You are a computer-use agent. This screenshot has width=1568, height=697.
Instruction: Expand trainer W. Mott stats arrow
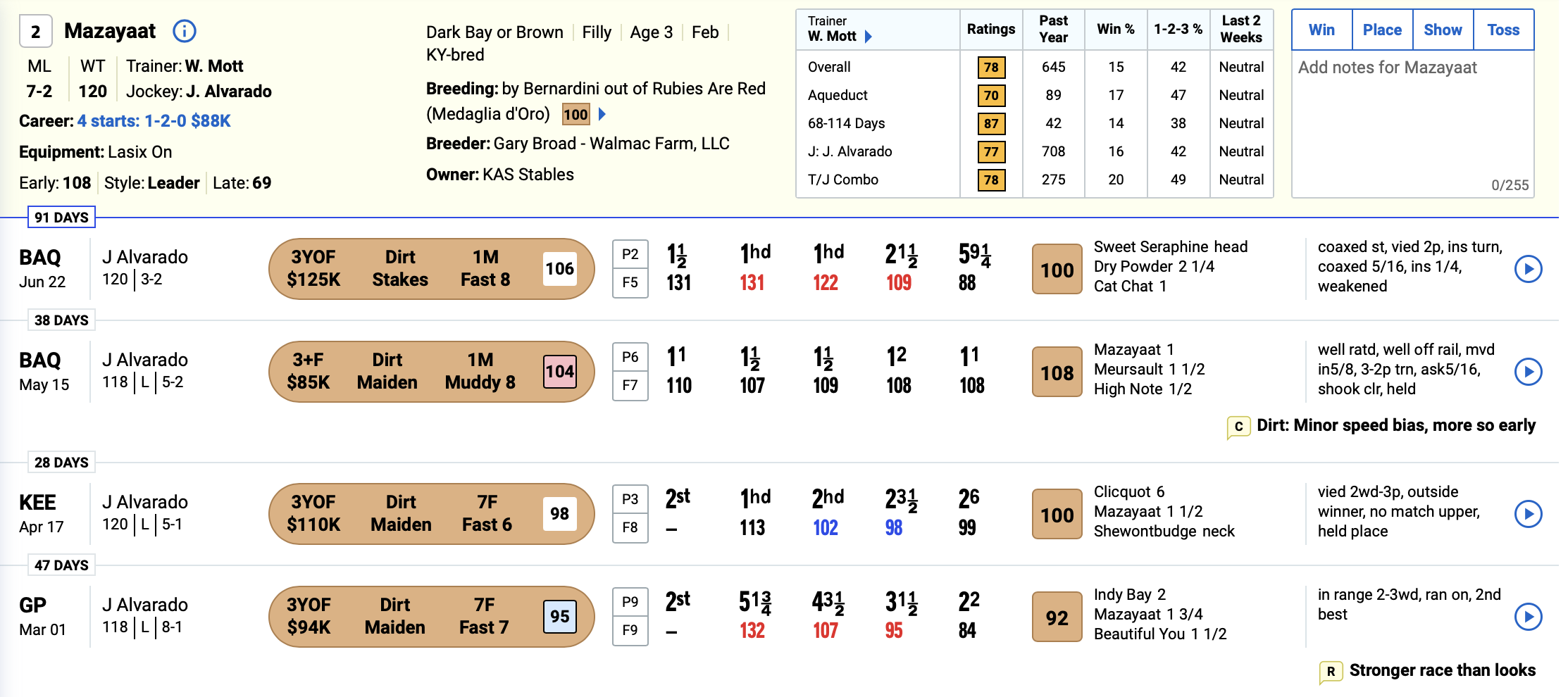869,37
